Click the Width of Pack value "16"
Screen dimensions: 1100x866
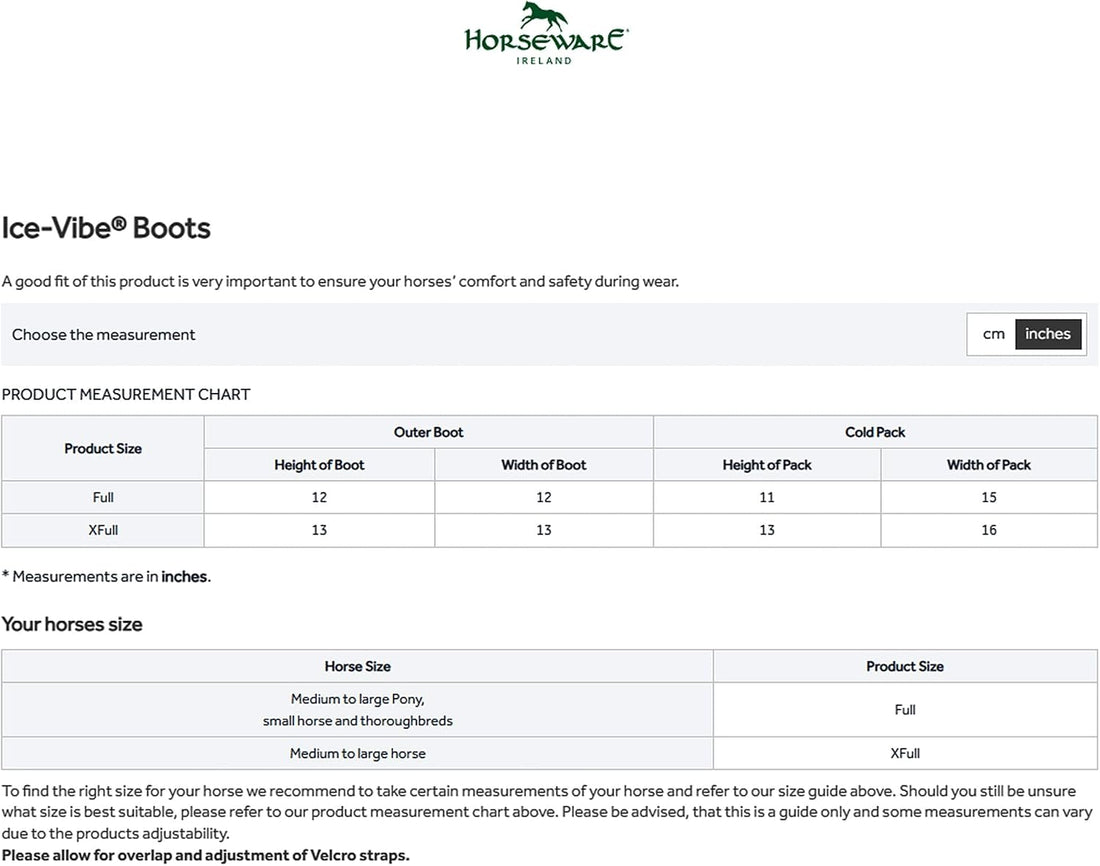point(988,531)
